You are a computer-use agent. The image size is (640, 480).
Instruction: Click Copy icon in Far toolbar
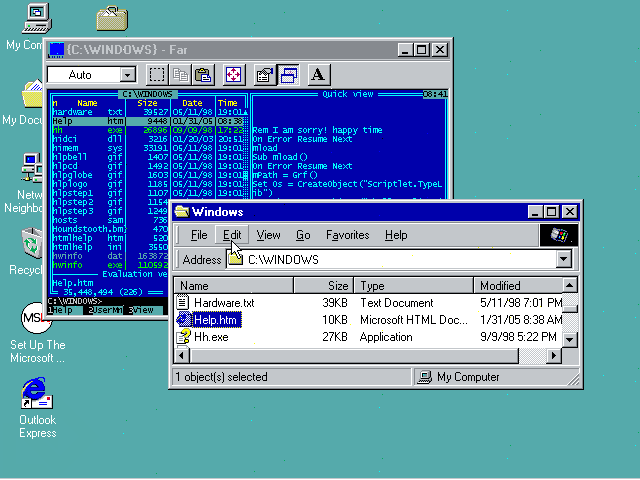tap(180, 75)
